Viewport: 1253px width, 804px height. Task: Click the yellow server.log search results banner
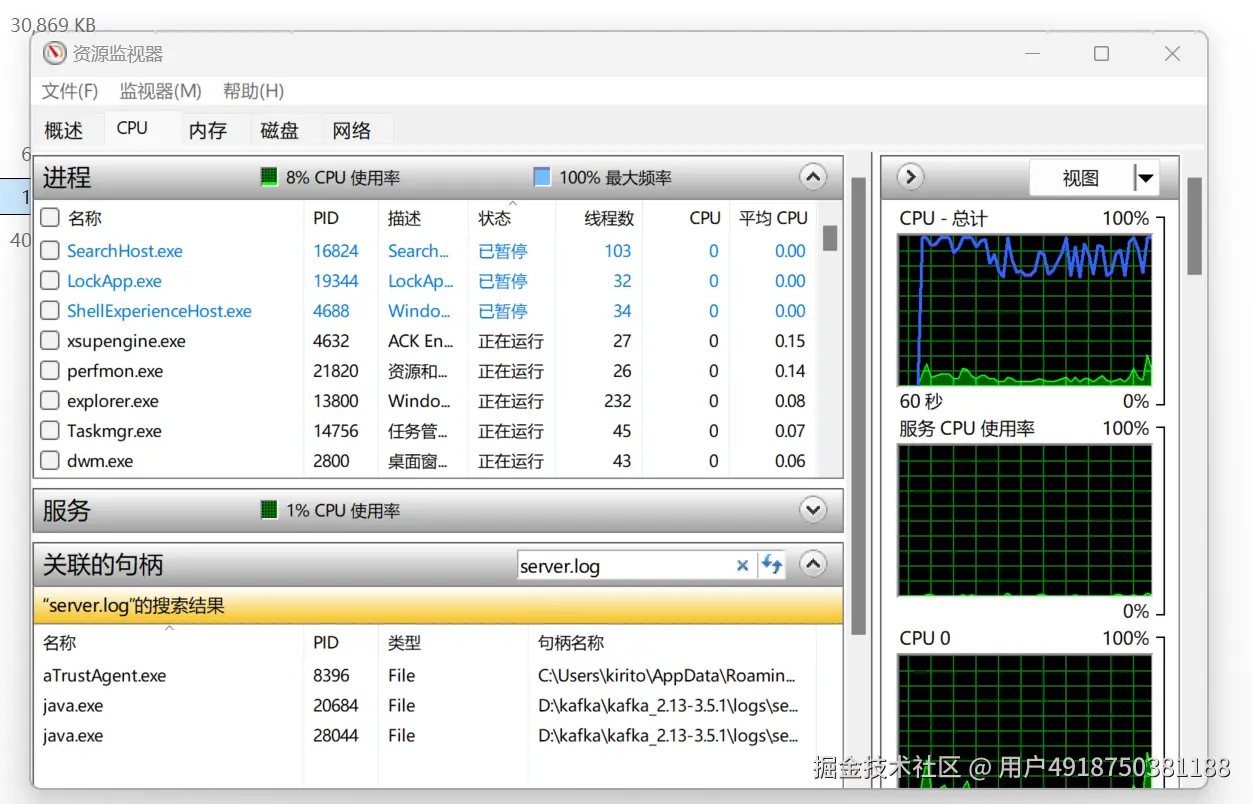[x=438, y=605]
